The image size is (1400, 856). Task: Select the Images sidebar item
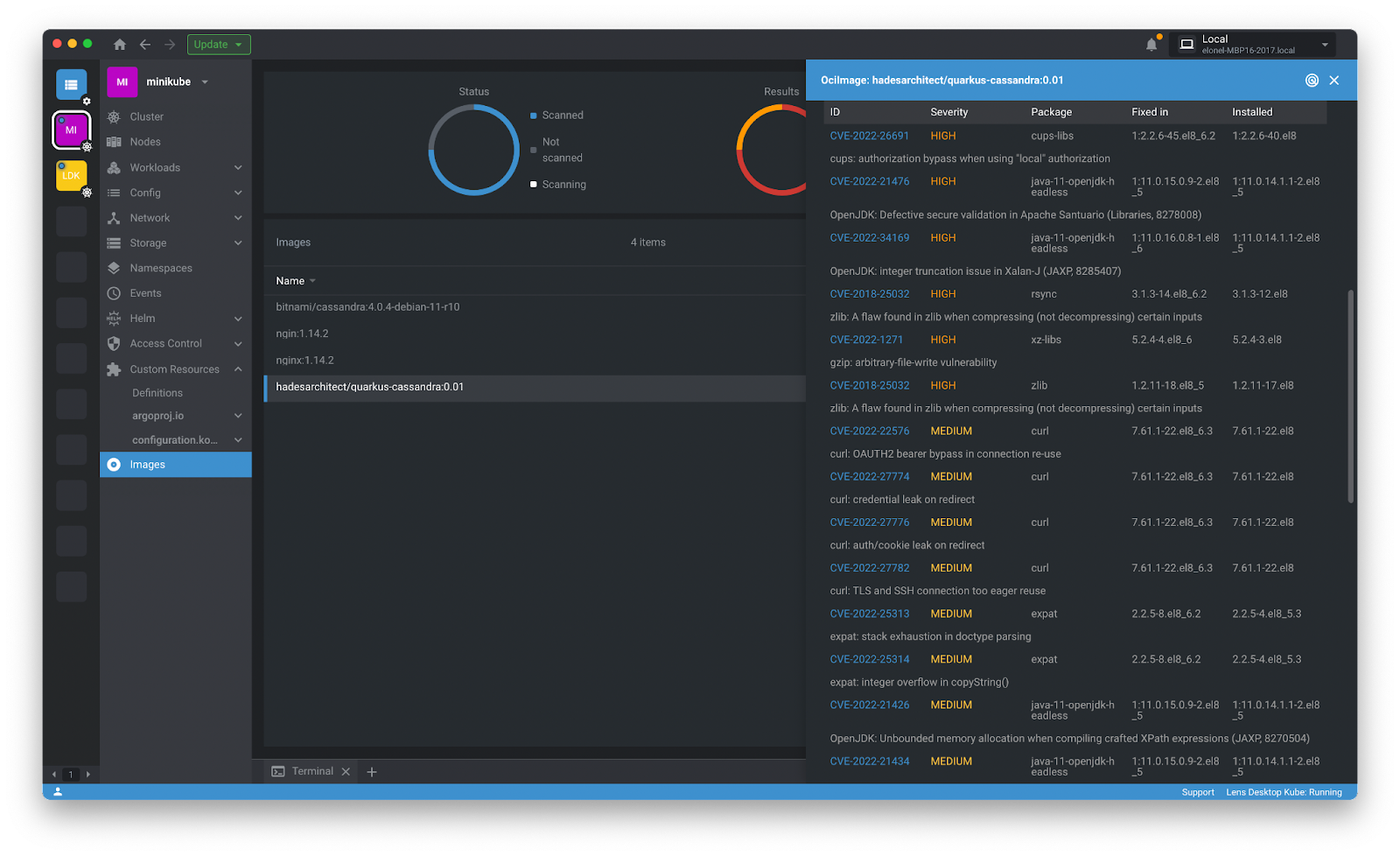point(148,465)
